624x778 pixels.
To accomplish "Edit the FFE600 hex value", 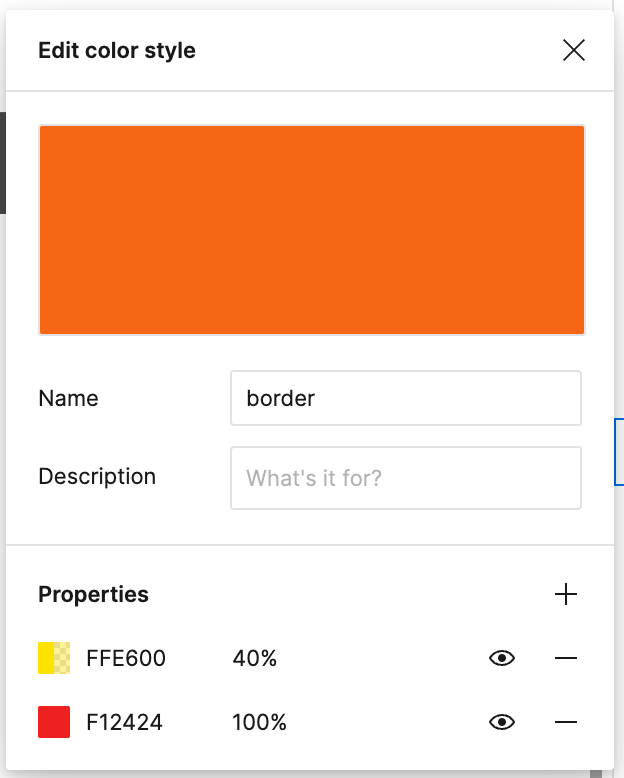I will [126, 658].
